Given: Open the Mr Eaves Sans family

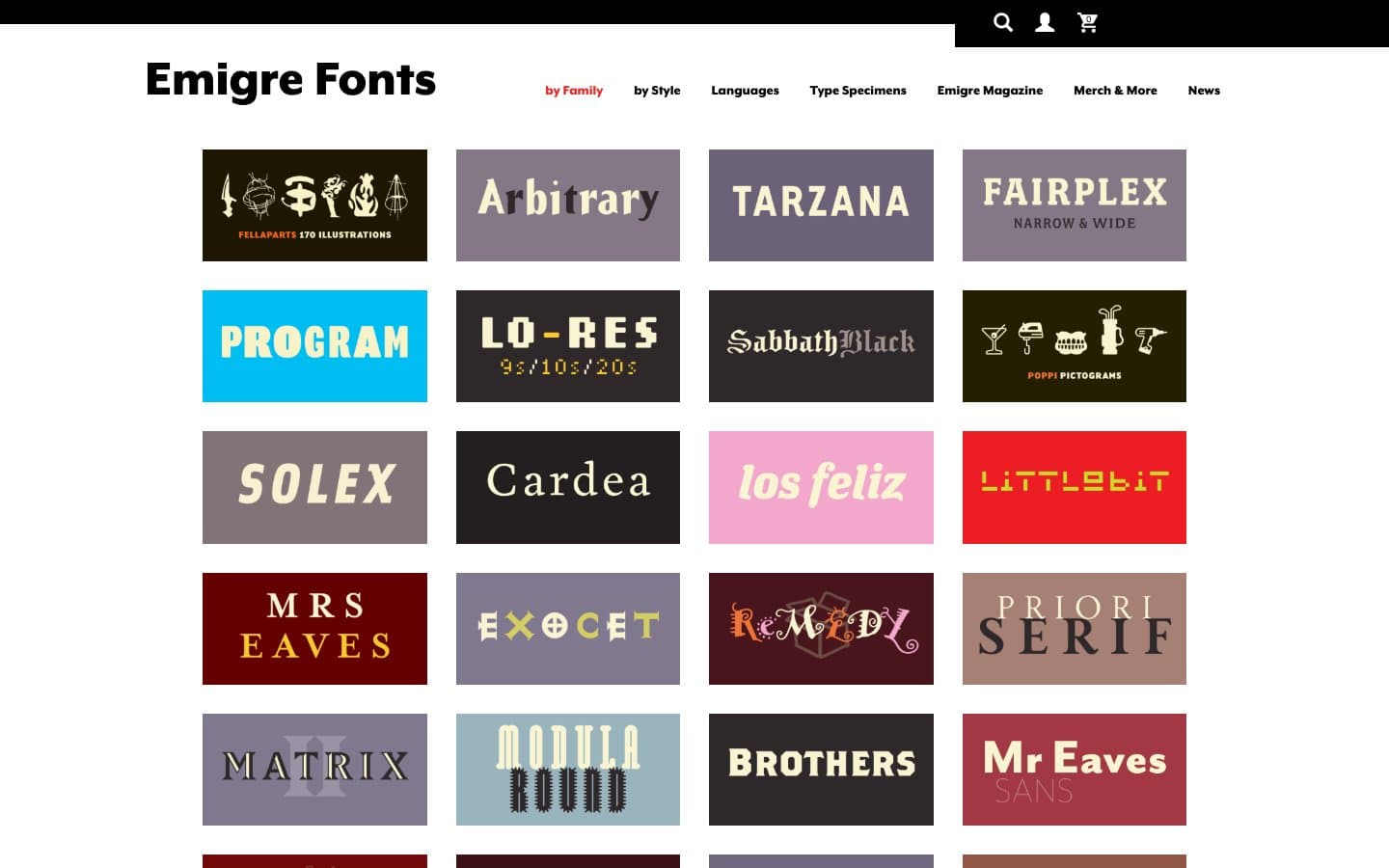Looking at the screenshot, I should tap(1074, 769).
